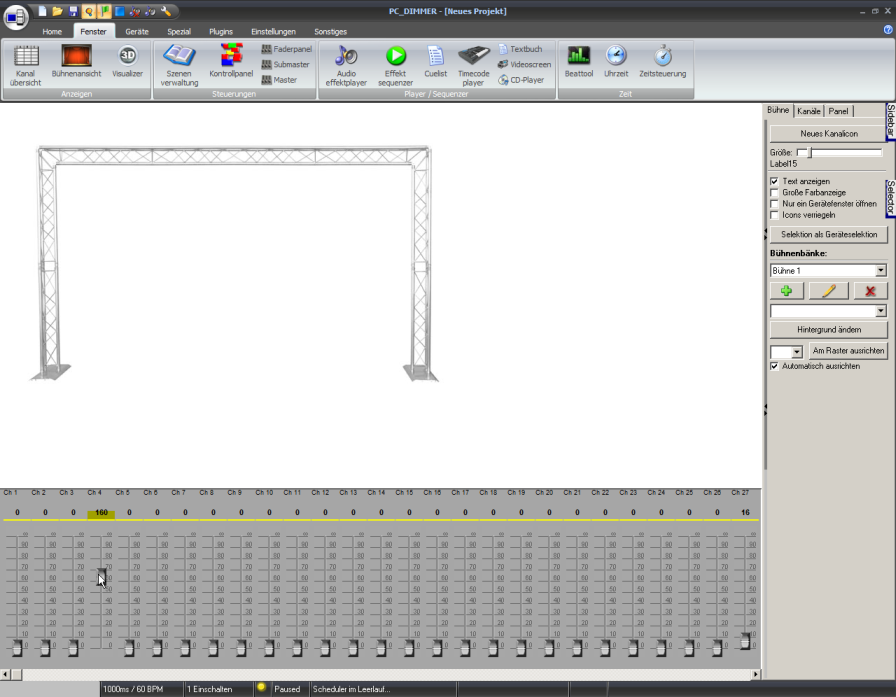Enable Icons verriegeln checkbox
The width and height of the screenshot is (896, 697).
coord(774,215)
